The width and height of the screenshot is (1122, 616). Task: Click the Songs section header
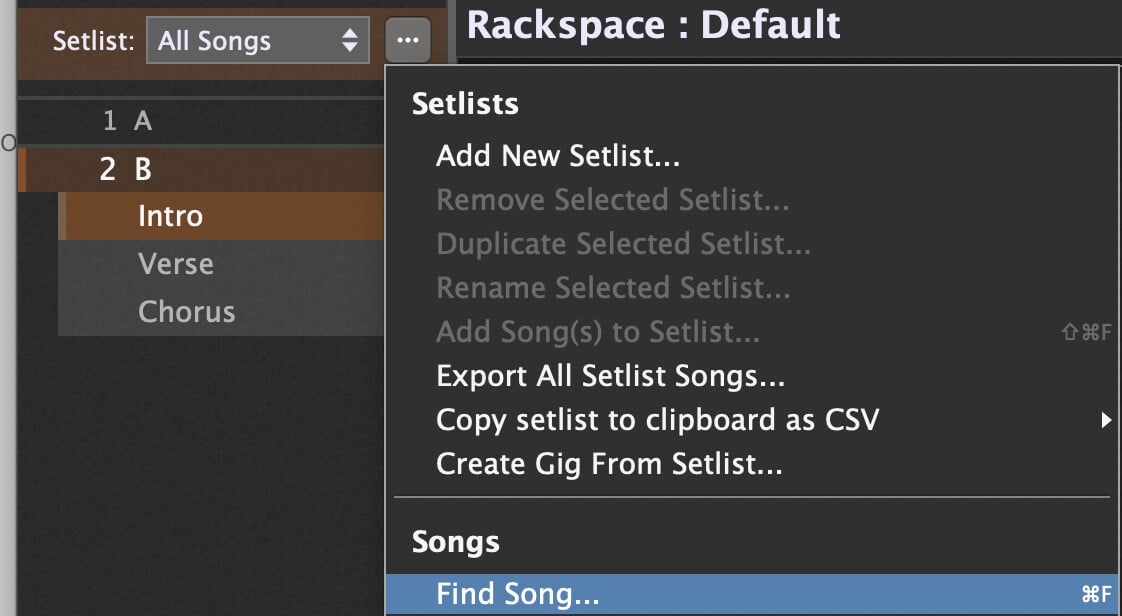[455, 542]
